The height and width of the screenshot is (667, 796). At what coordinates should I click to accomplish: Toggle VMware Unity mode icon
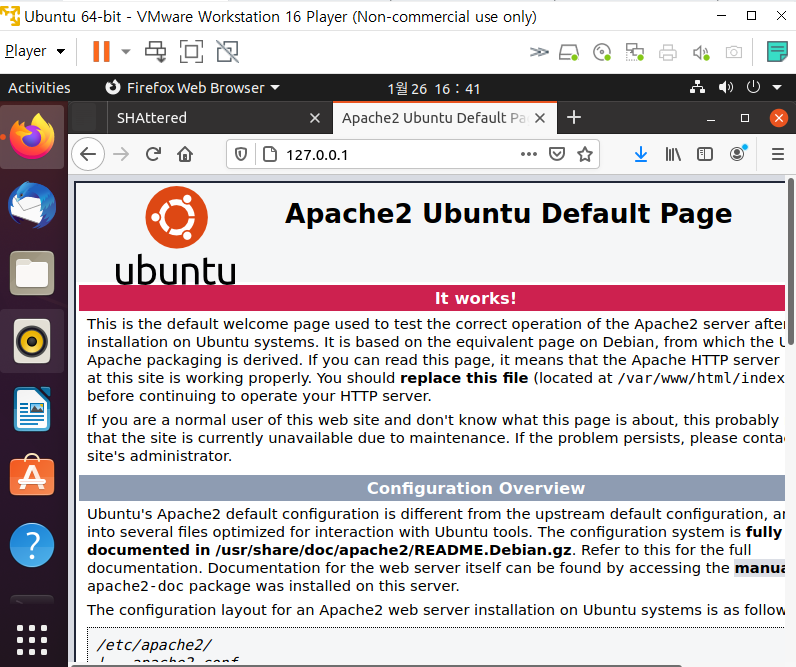227,51
